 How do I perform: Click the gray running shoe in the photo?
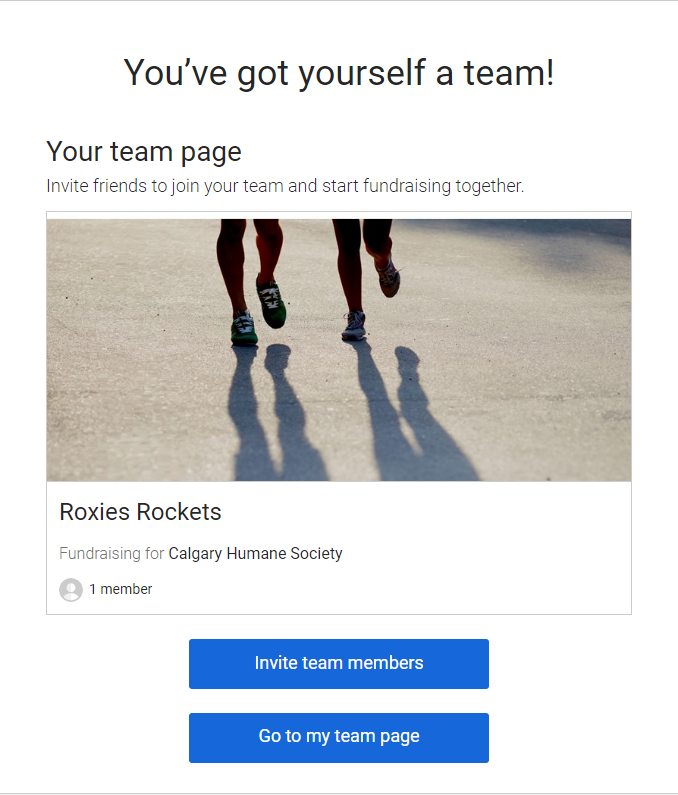(354, 326)
